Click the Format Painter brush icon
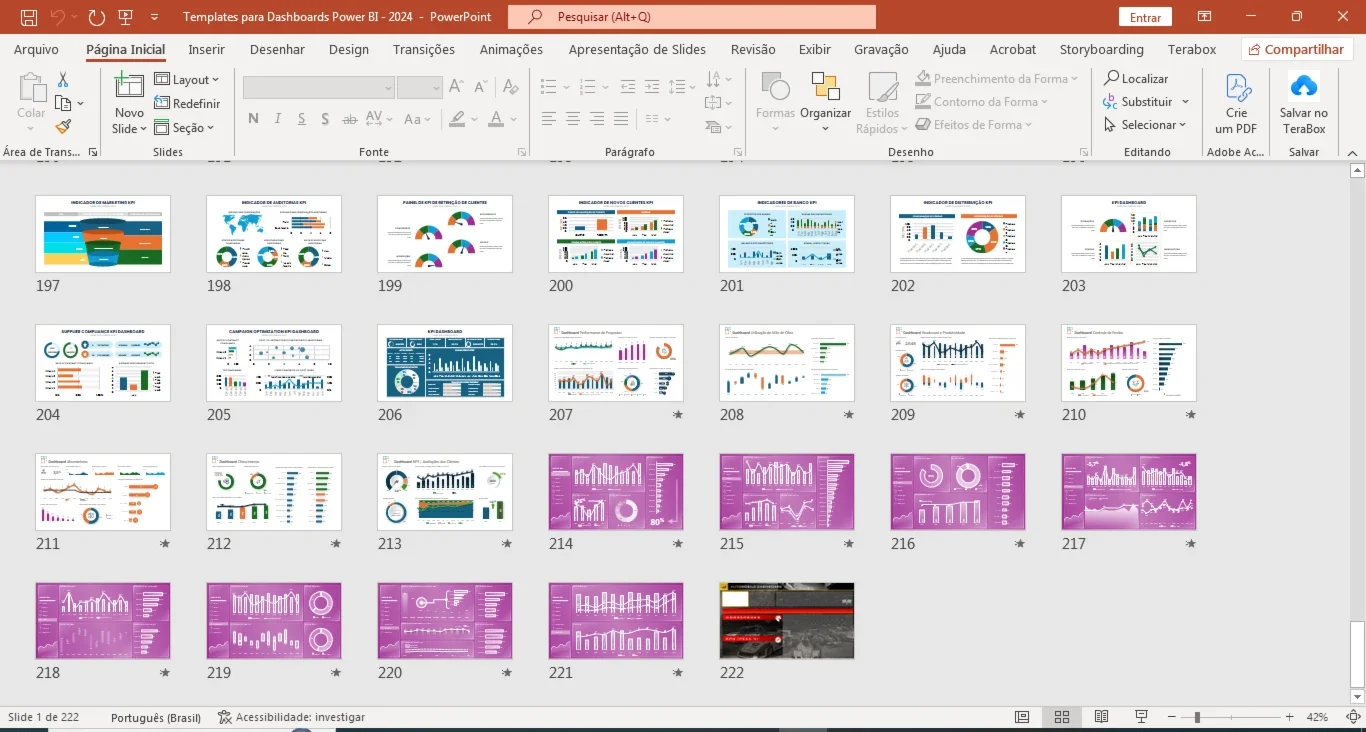Screen dimensions: 1366x732 tap(63, 126)
